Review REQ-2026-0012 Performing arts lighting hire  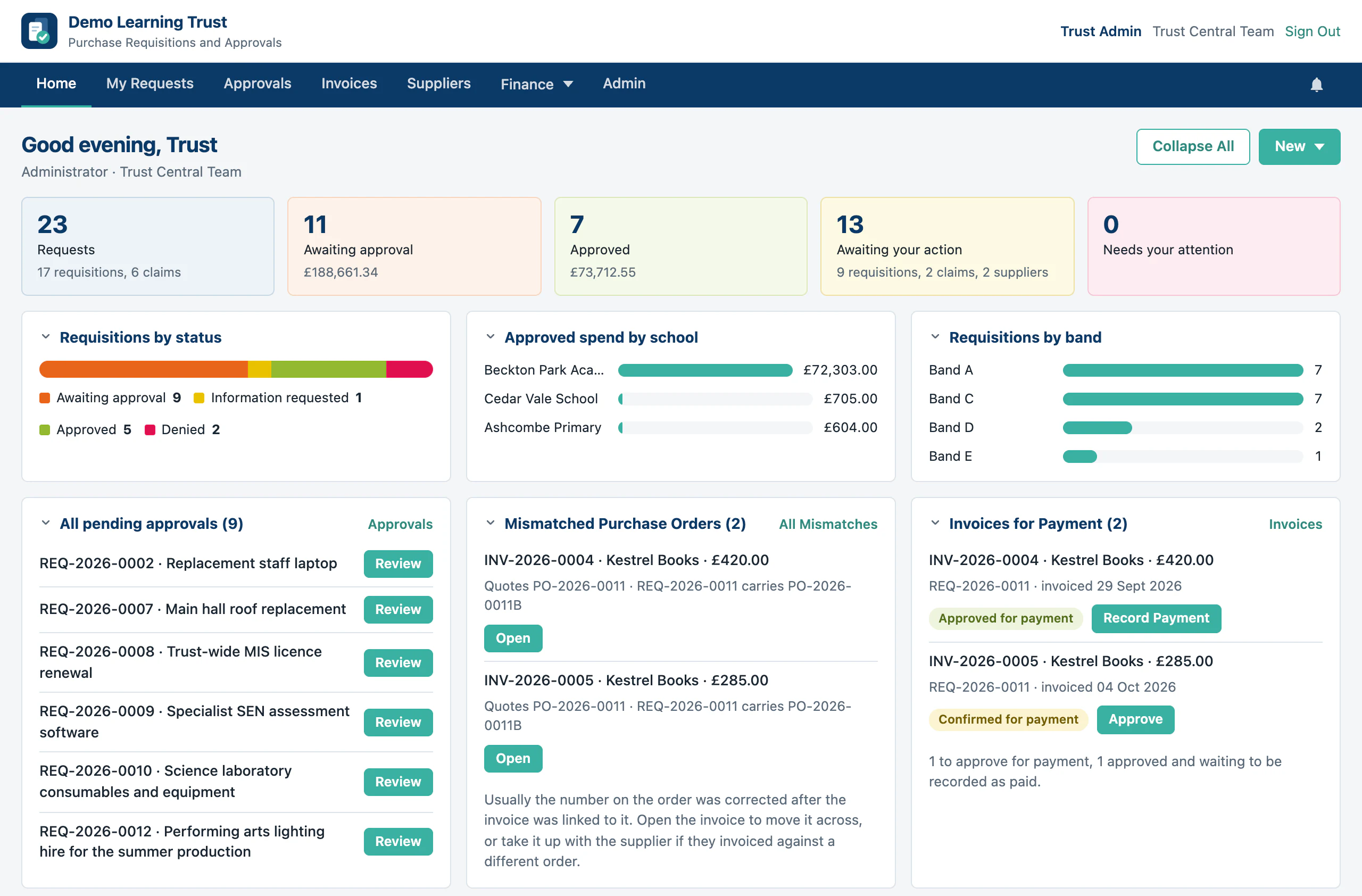[398, 841]
